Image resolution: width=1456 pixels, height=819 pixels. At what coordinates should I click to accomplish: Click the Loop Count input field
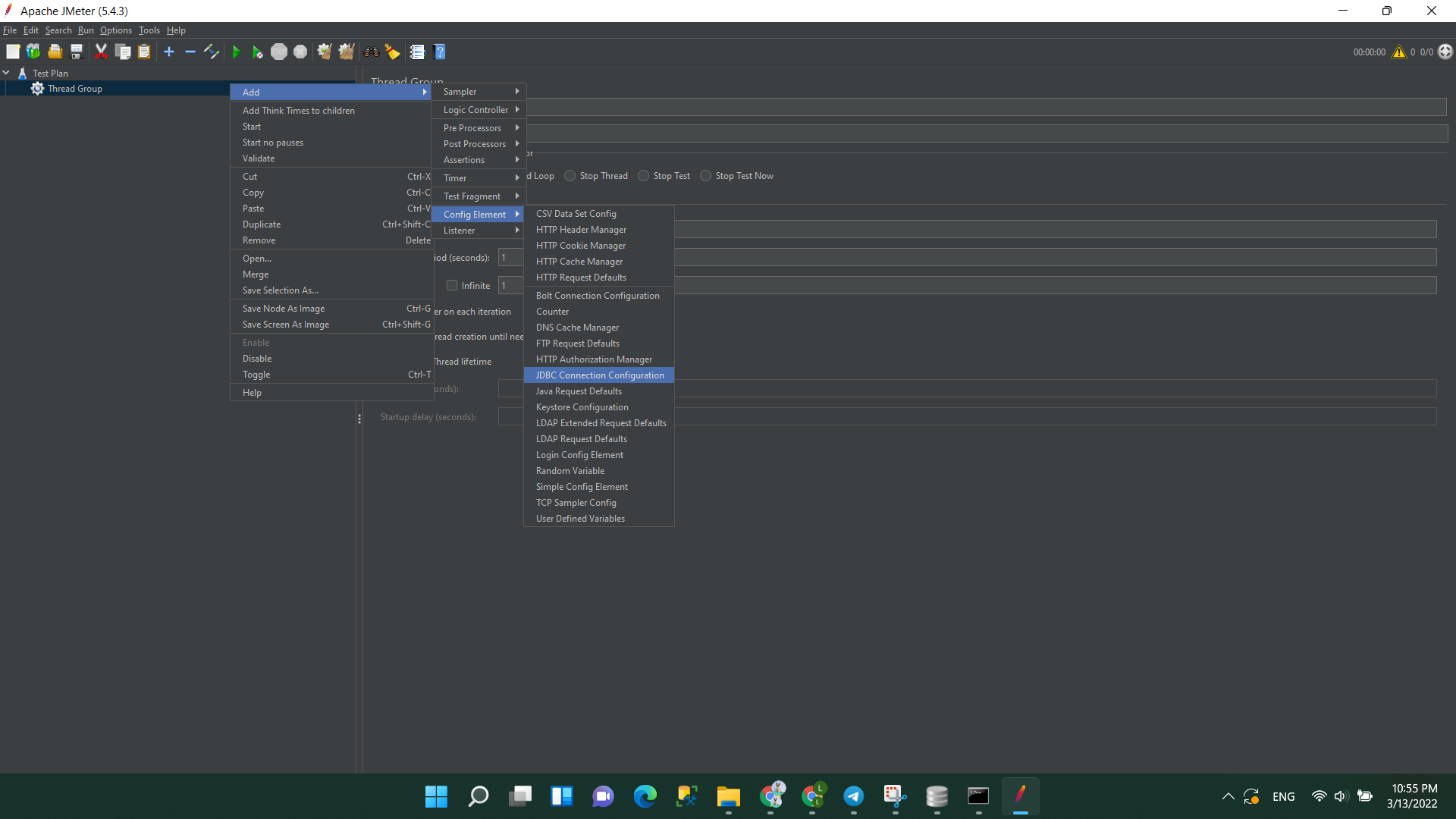pos(967,285)
